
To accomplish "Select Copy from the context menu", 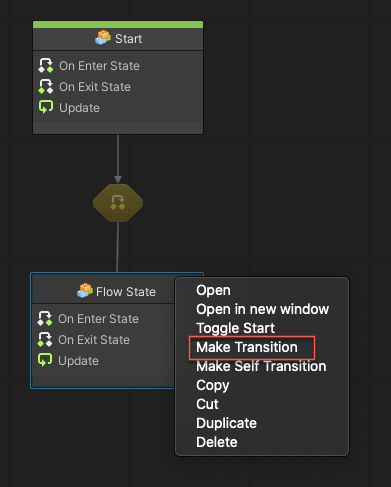I will (x=213, y=385).
